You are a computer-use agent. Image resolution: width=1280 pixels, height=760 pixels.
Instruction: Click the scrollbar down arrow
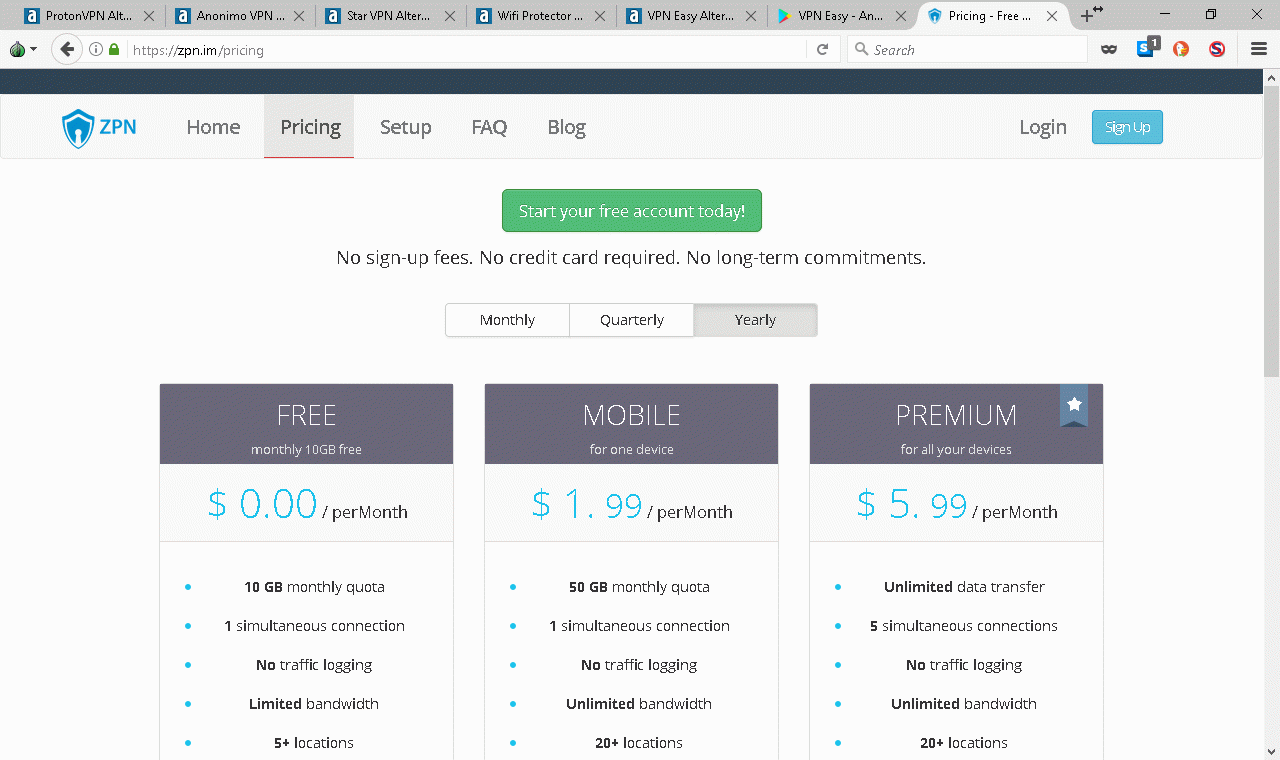(1271, 751)
